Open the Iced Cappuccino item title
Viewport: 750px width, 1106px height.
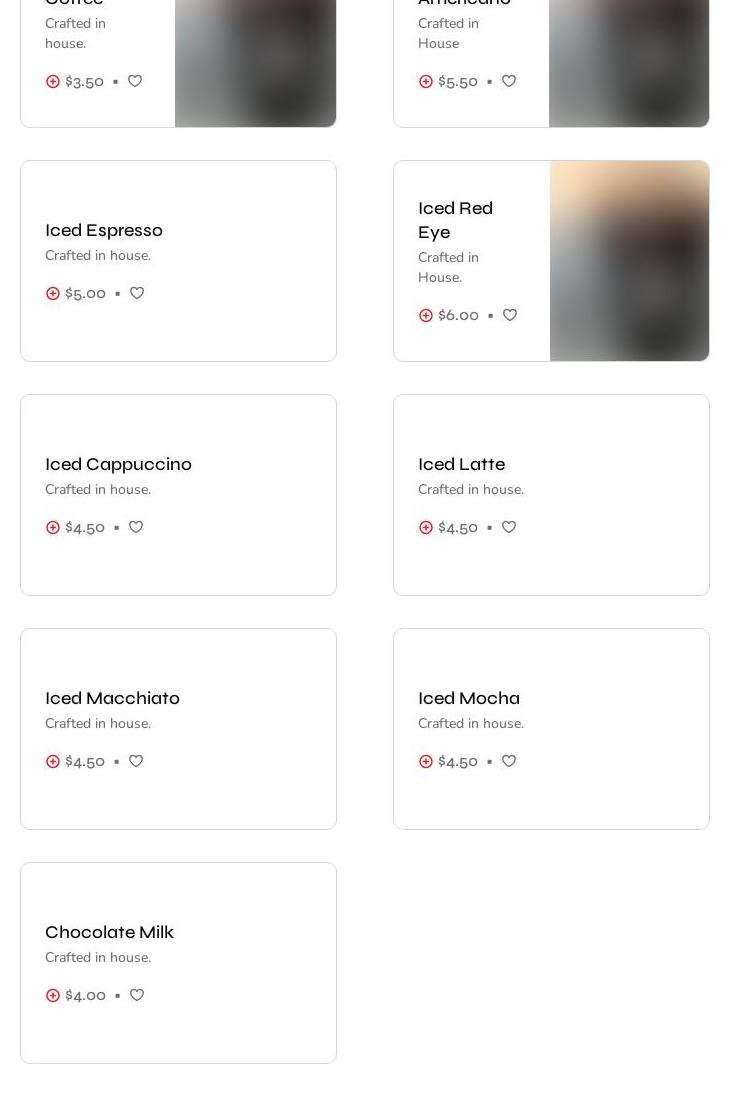click(x=118, y=464)
